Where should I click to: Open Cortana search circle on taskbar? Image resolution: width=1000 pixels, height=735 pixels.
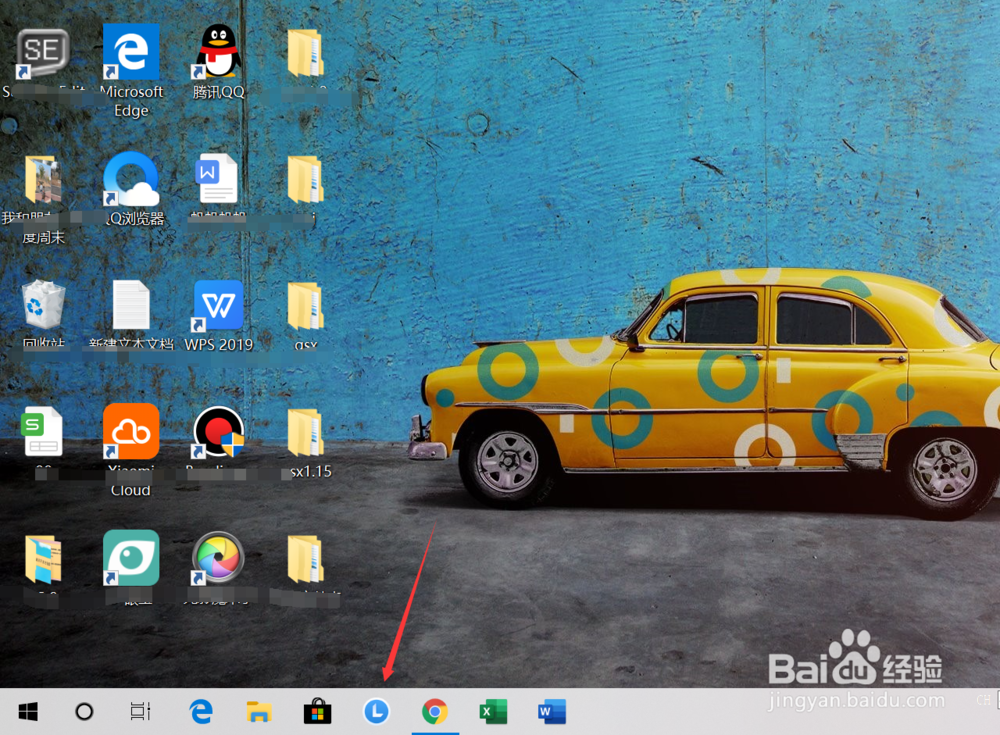84,711
